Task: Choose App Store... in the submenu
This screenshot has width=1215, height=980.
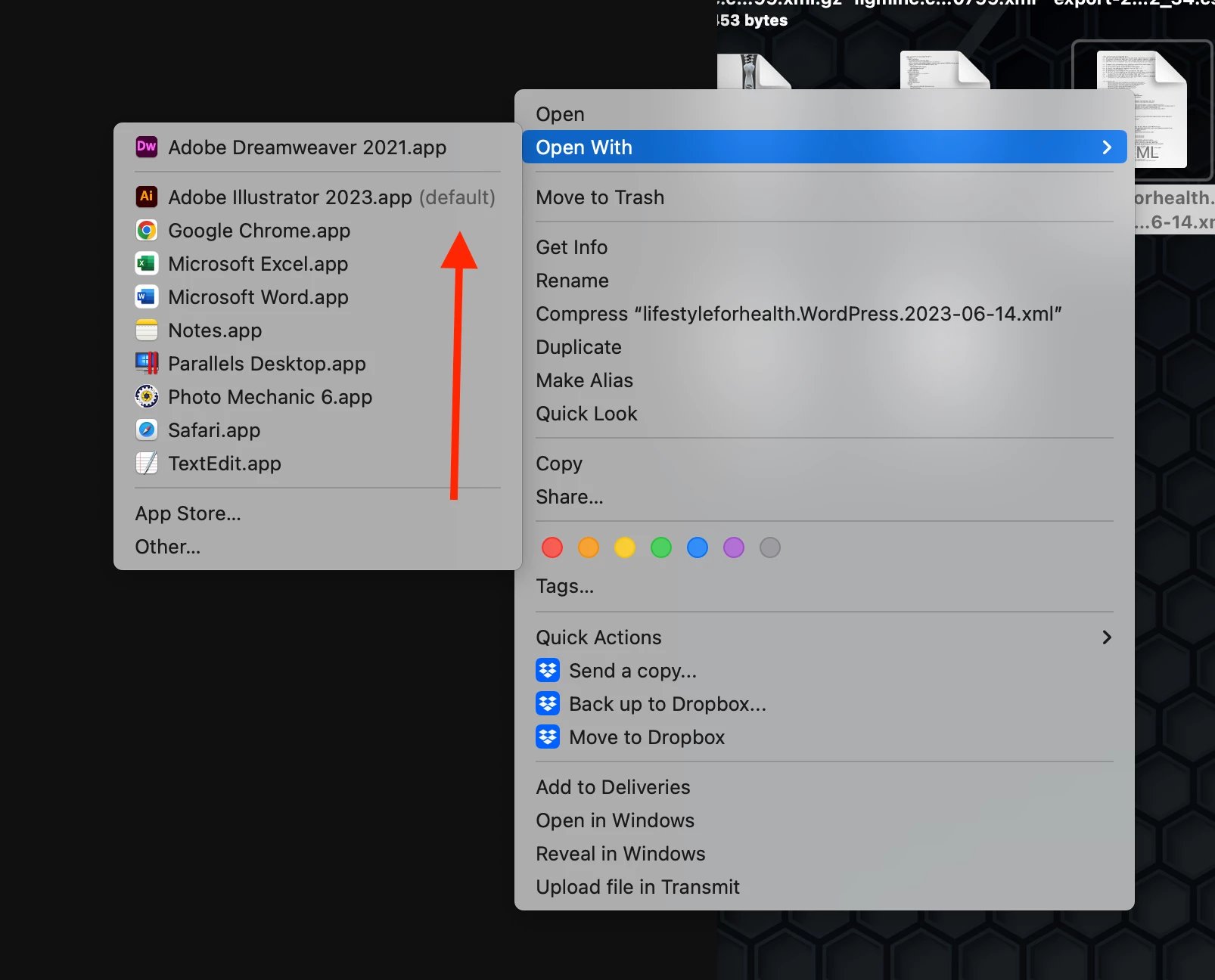Action: 318,513
